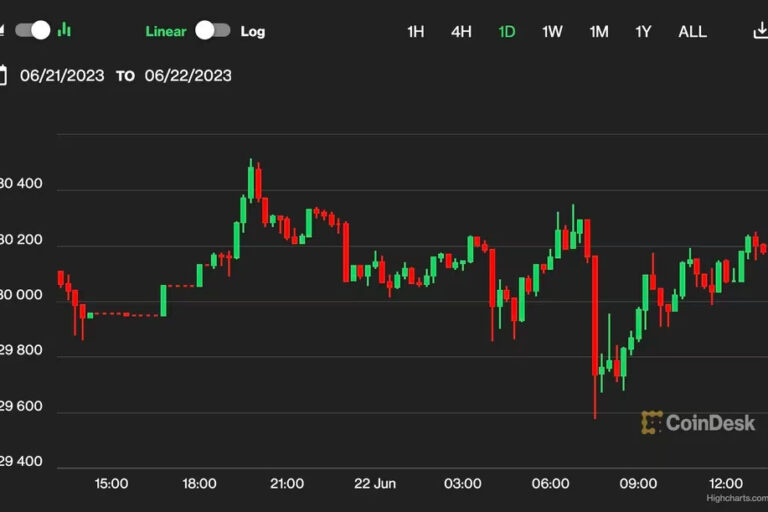The image size is (768, 512).
Task: Select the candlestick chart icon
Action: click(64, 30)
